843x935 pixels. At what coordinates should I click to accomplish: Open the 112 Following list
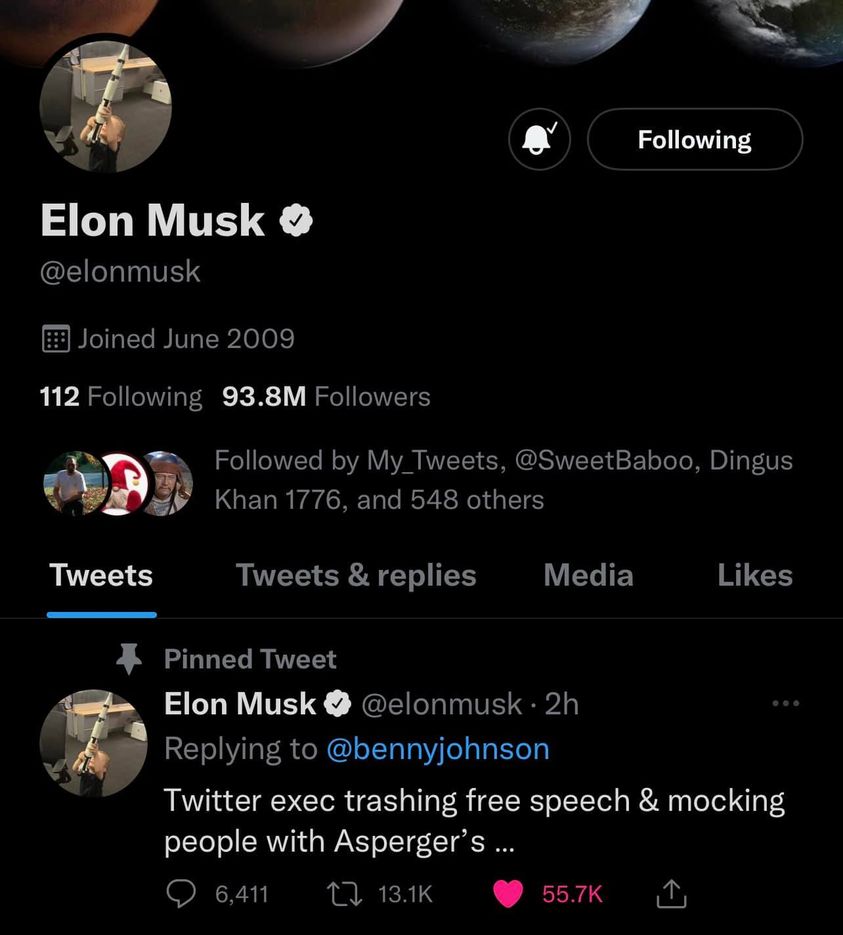coord(120,396)
